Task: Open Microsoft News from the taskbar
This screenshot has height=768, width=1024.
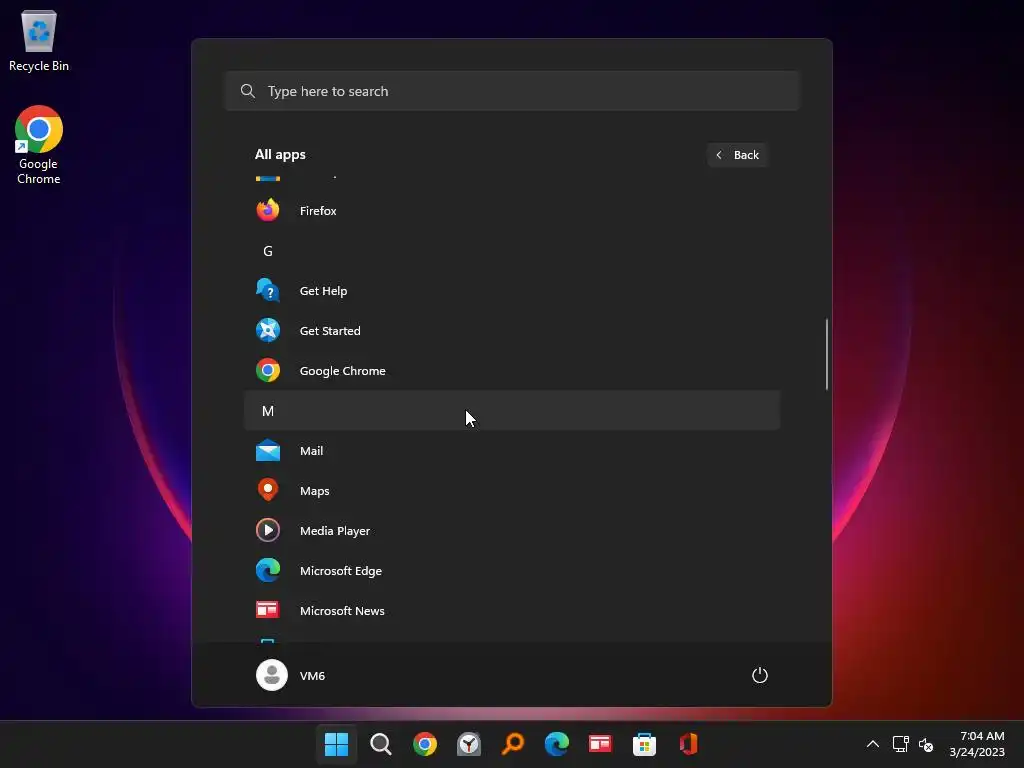Action: [600, 744]
